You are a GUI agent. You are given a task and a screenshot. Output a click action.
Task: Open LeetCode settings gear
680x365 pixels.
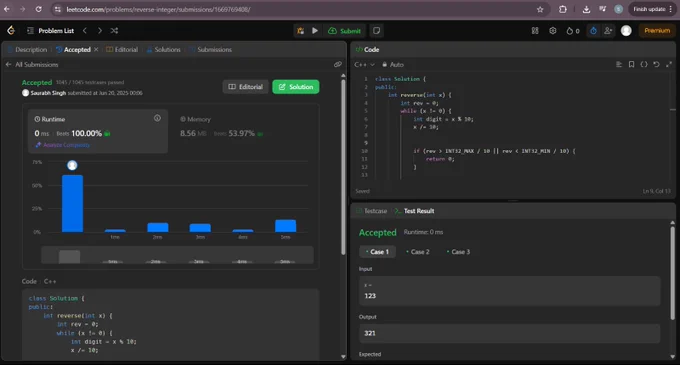click(x=552, y=31)
